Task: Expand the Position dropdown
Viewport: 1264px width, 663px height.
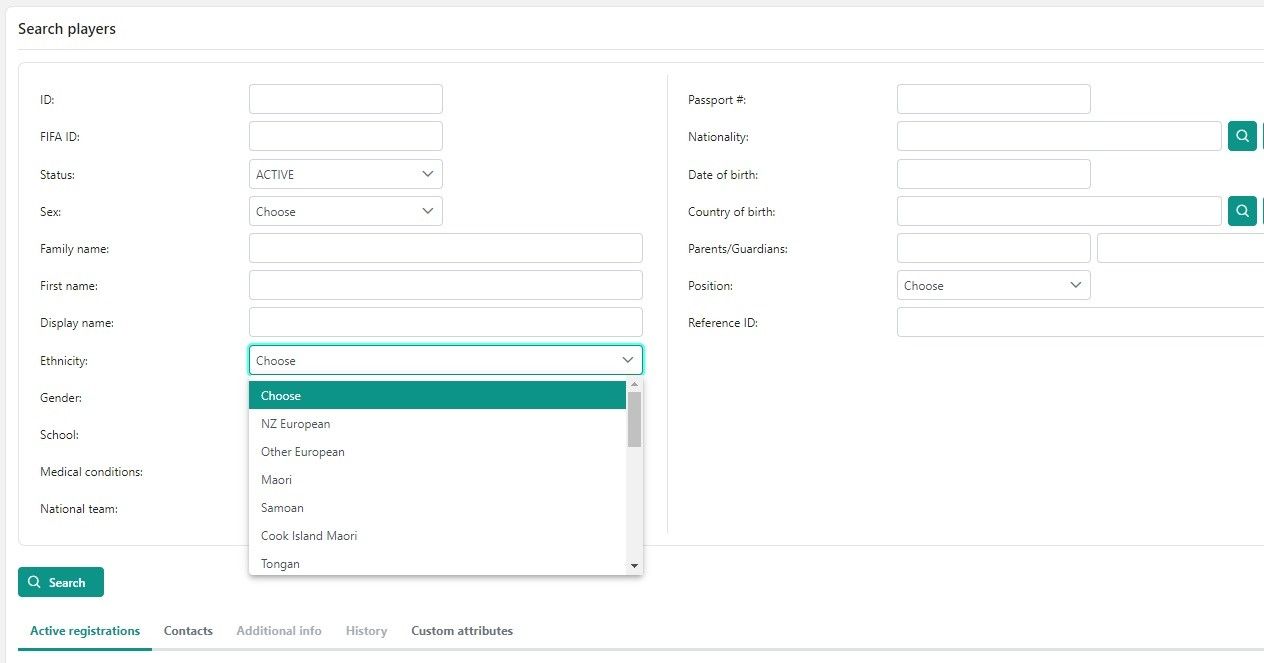Action: (x=993, y=285)
